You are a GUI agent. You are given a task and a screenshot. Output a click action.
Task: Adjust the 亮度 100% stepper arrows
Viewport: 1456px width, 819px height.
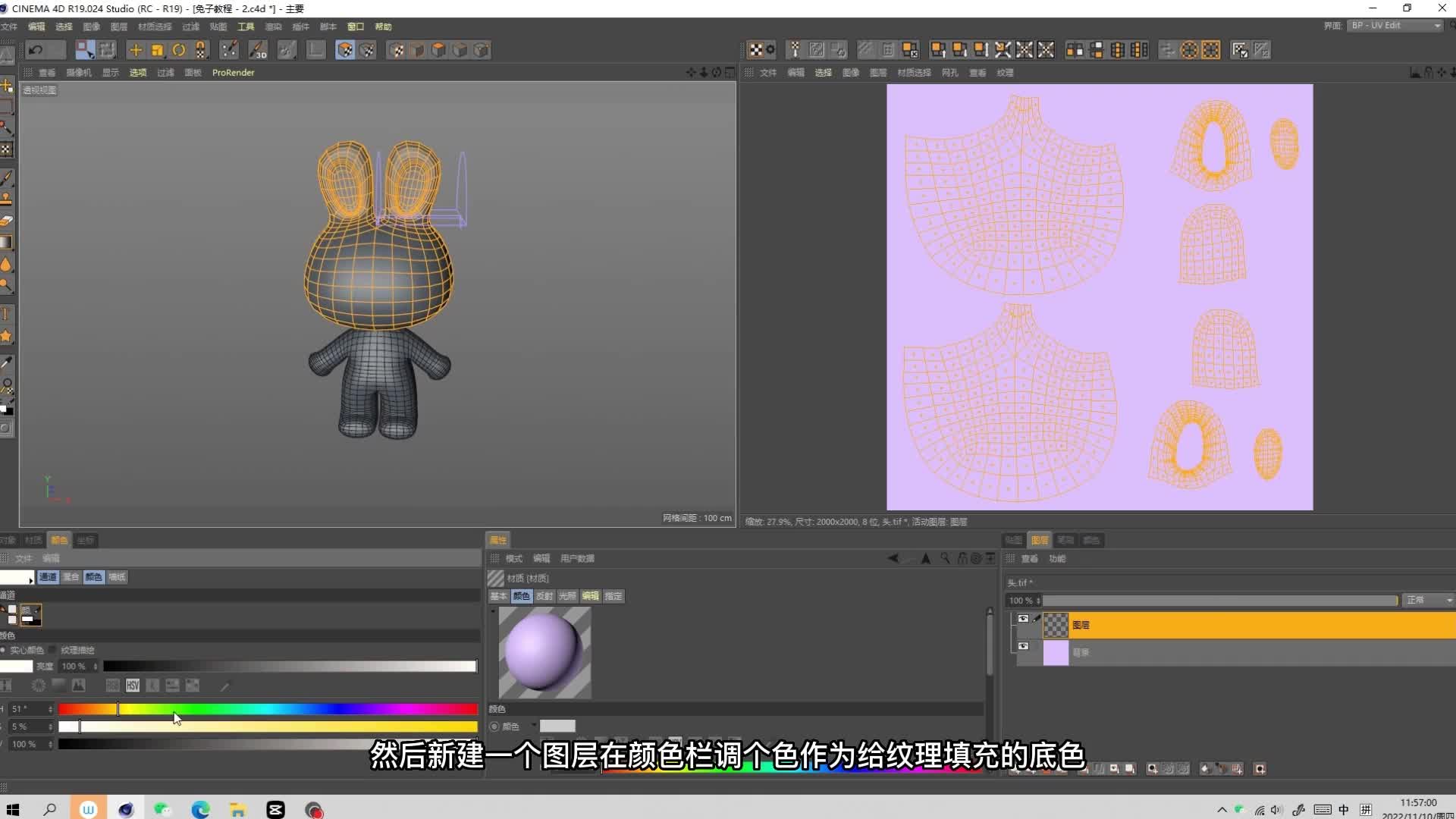(x=96, y=667)
